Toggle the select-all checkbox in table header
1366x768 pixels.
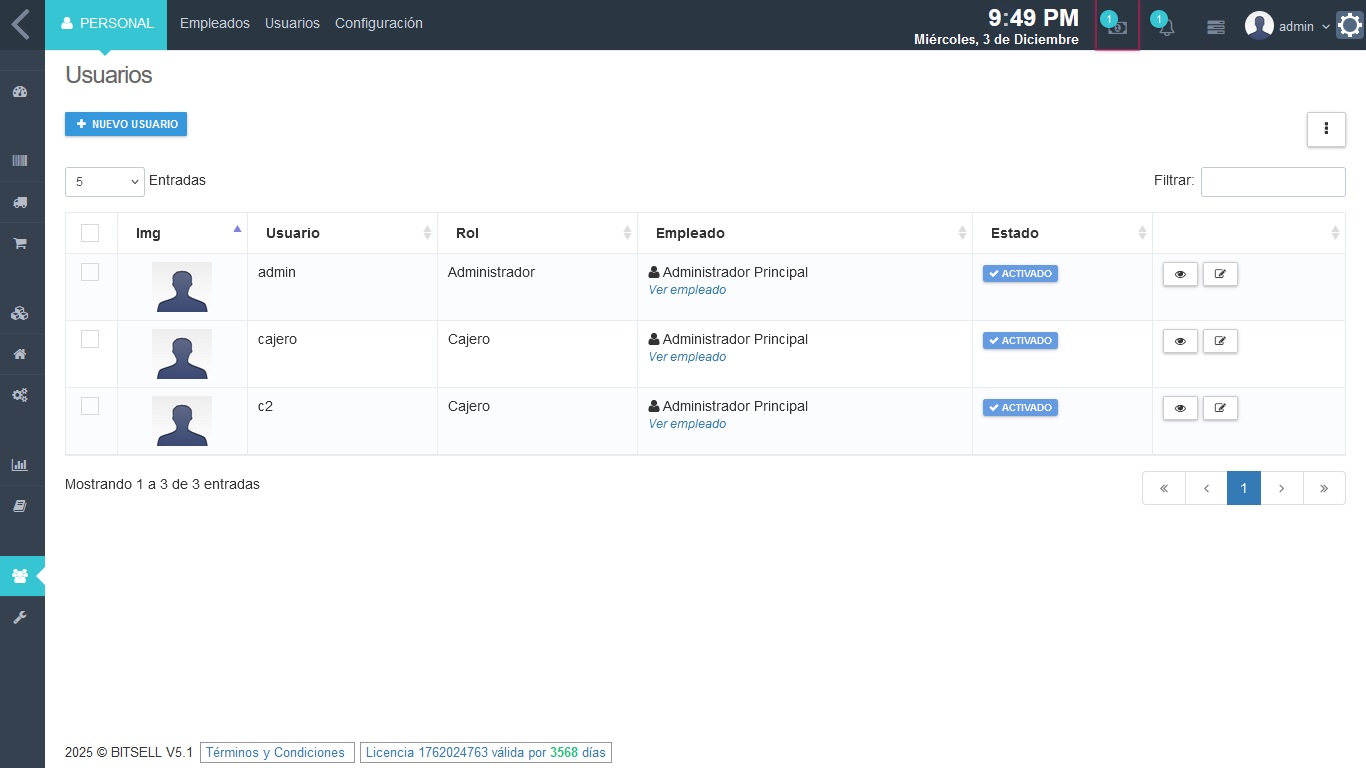(x=90, y=233)
